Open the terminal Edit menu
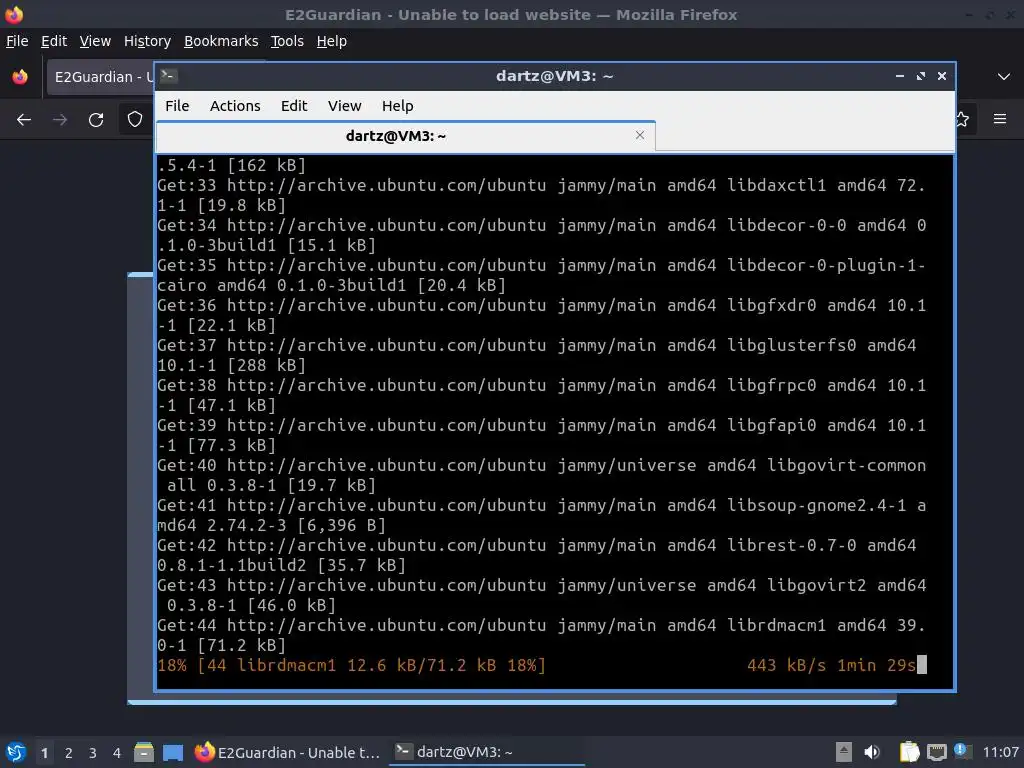Viewport: 1024px width, 768px height. click(x=294, y=106)
